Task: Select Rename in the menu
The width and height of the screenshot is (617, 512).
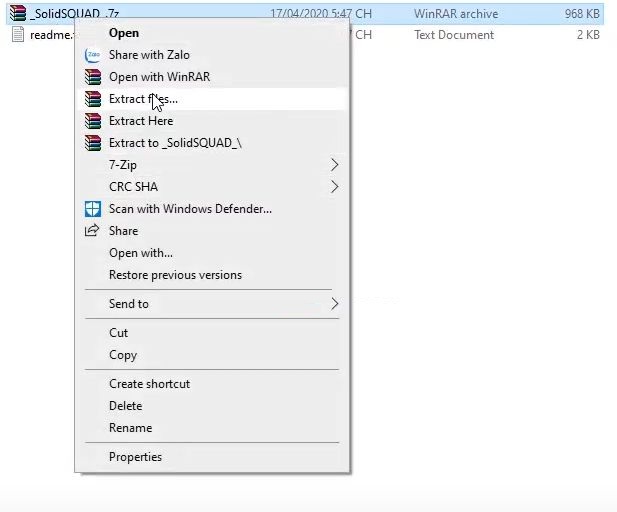Action: [x=211, y=428]
